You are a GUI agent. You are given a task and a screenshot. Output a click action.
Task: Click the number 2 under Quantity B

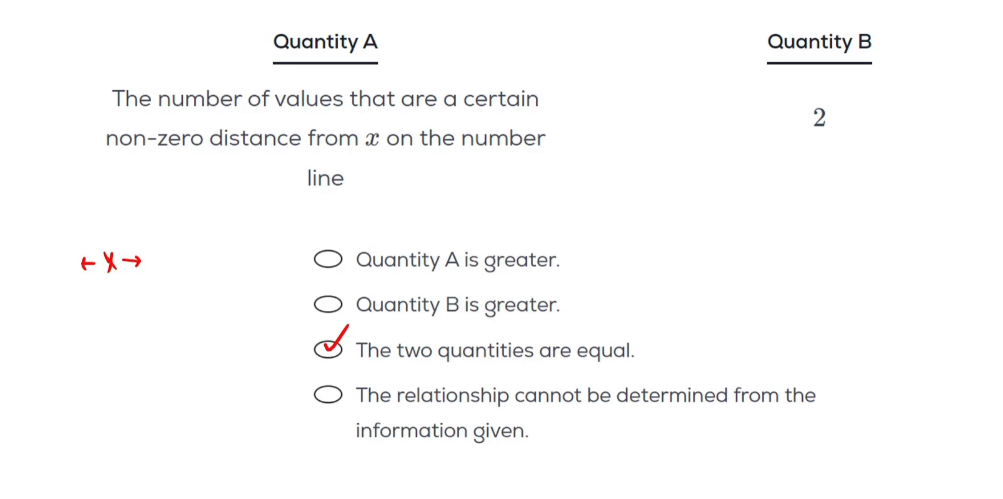[x=819, y=118]
